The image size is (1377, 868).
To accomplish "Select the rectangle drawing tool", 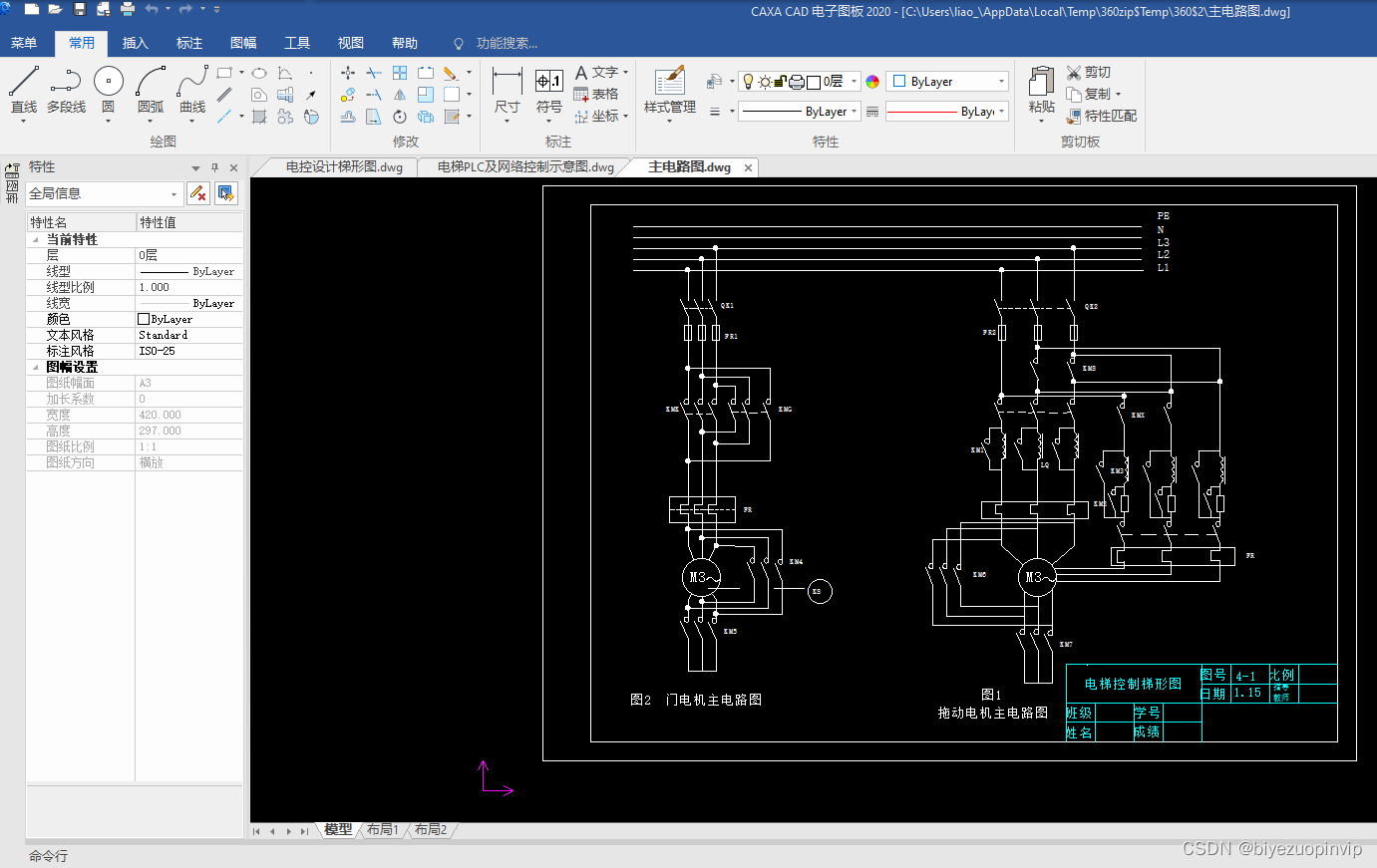I will click(224, 73).
